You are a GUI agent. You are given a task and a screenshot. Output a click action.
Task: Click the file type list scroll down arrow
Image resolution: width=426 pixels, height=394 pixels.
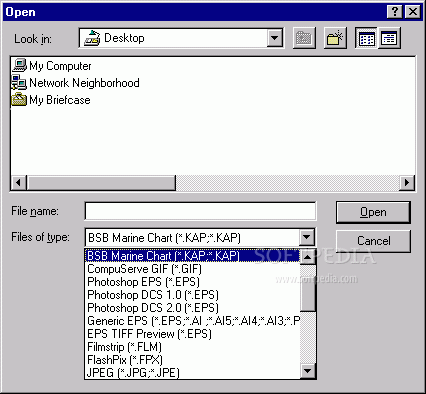[x=307, y=371]
